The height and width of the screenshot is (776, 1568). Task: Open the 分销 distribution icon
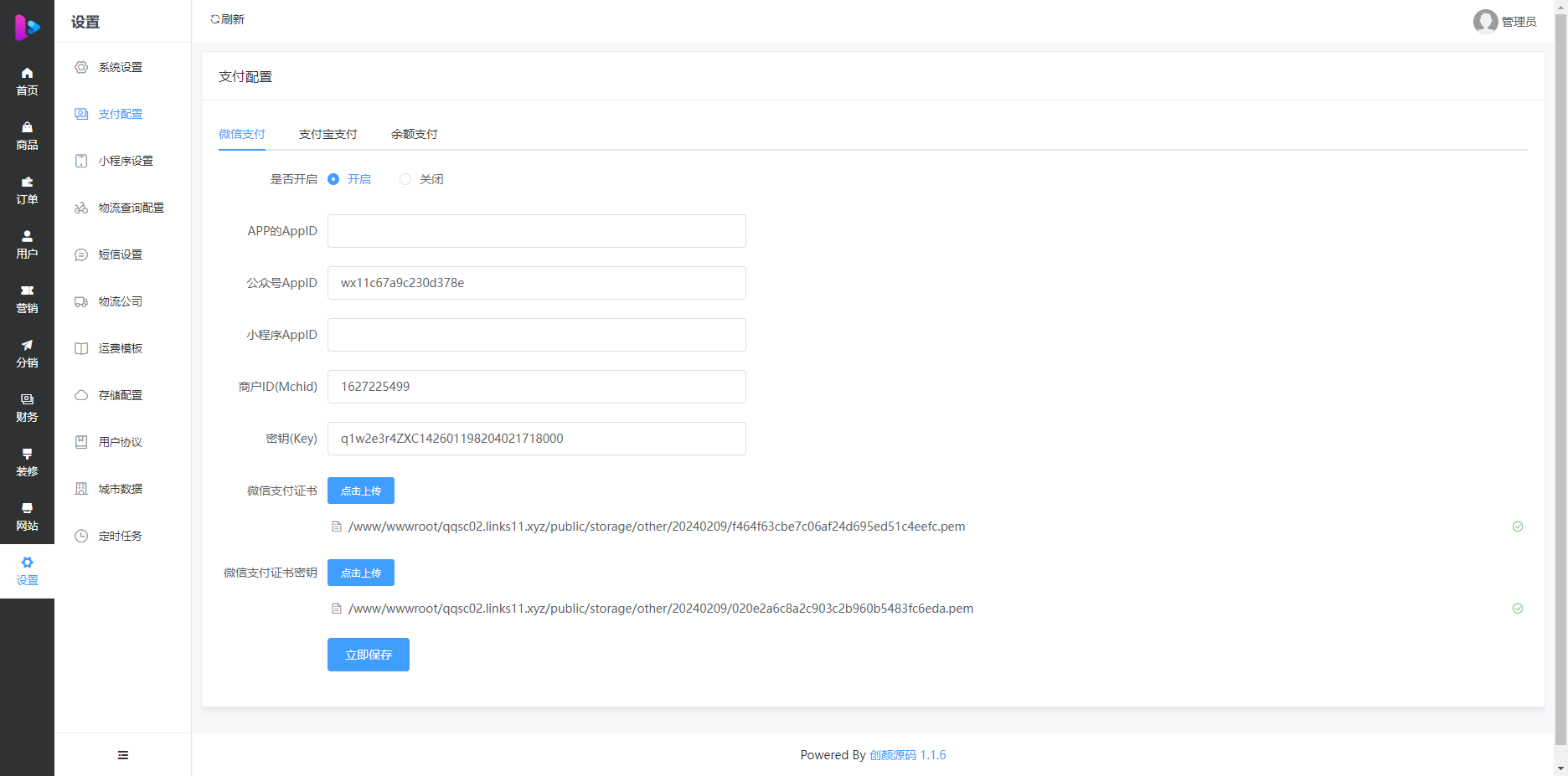click(27, 345)
